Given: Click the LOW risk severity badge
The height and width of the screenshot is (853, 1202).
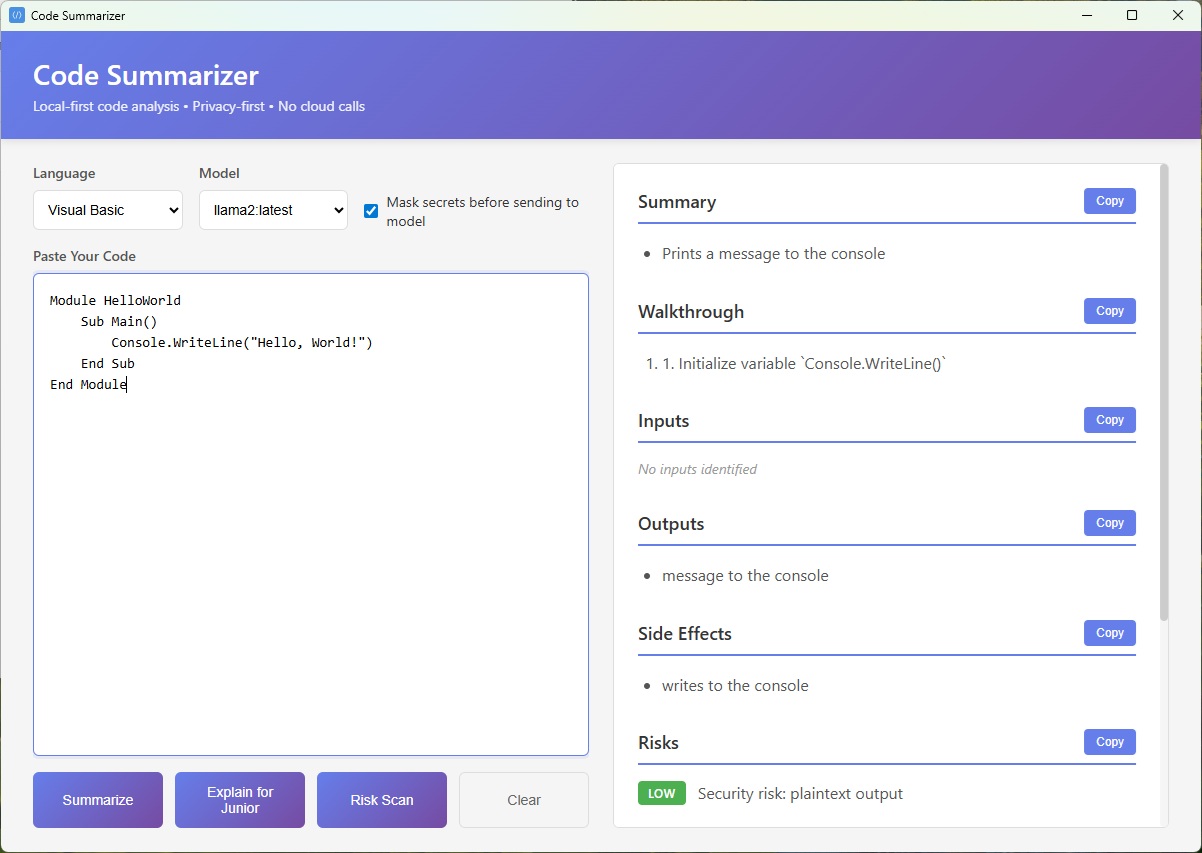Looking at the screenshot, I should 662,793.
